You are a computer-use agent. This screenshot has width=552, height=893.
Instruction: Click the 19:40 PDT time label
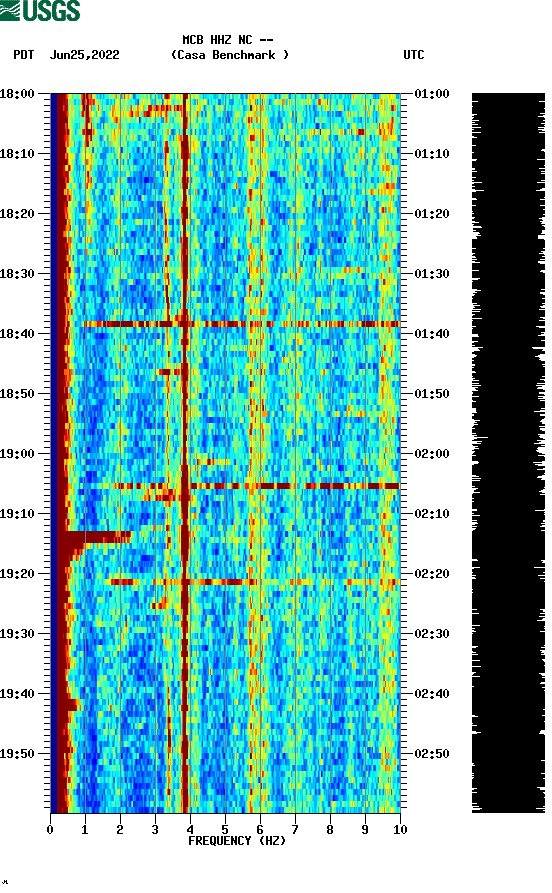(17, 694)
